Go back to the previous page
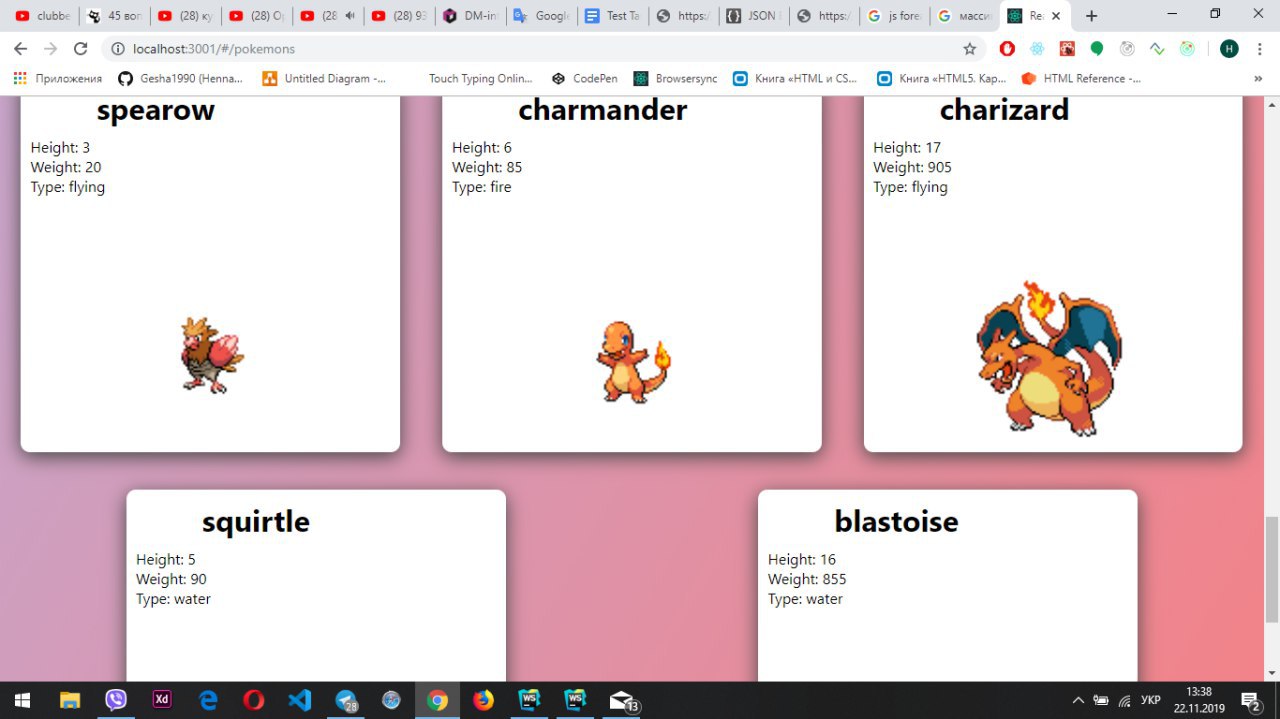1280x719 pixels. (20, 48)
